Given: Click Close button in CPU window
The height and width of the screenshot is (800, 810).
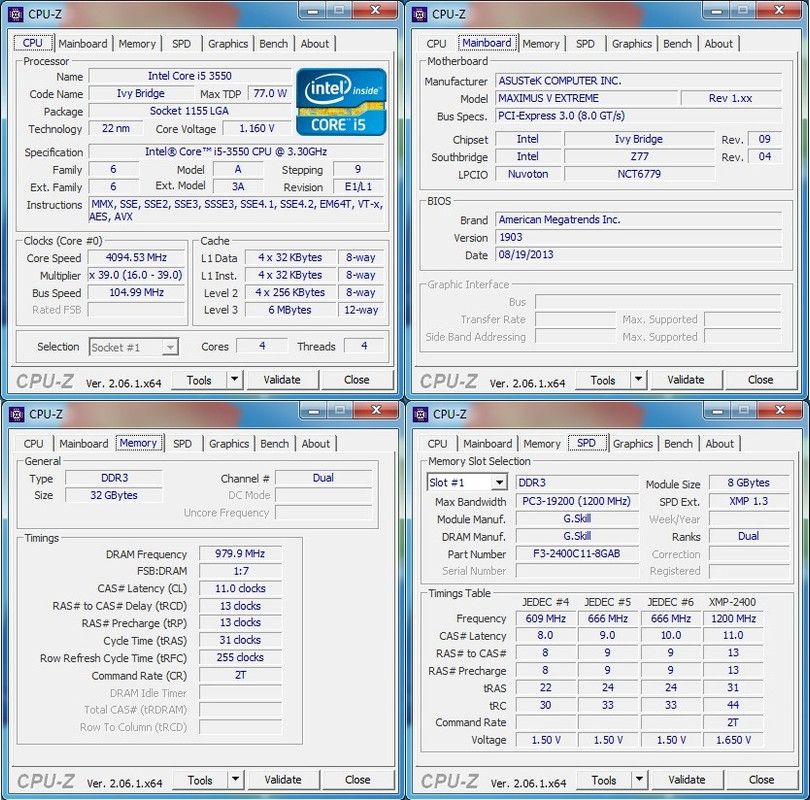Looking at the screenshot, I should click(356, 380).
